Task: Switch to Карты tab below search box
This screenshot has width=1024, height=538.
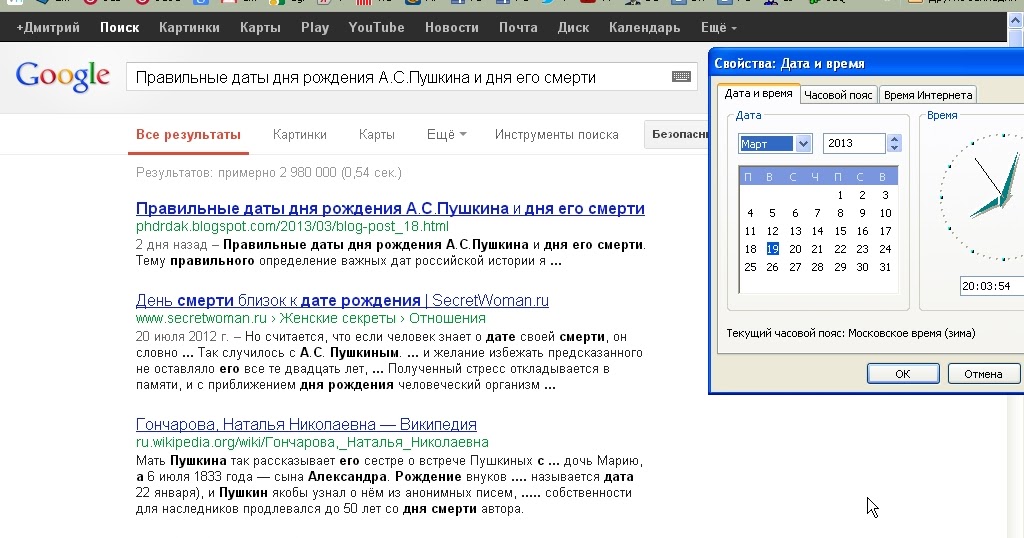Action: 377,134
